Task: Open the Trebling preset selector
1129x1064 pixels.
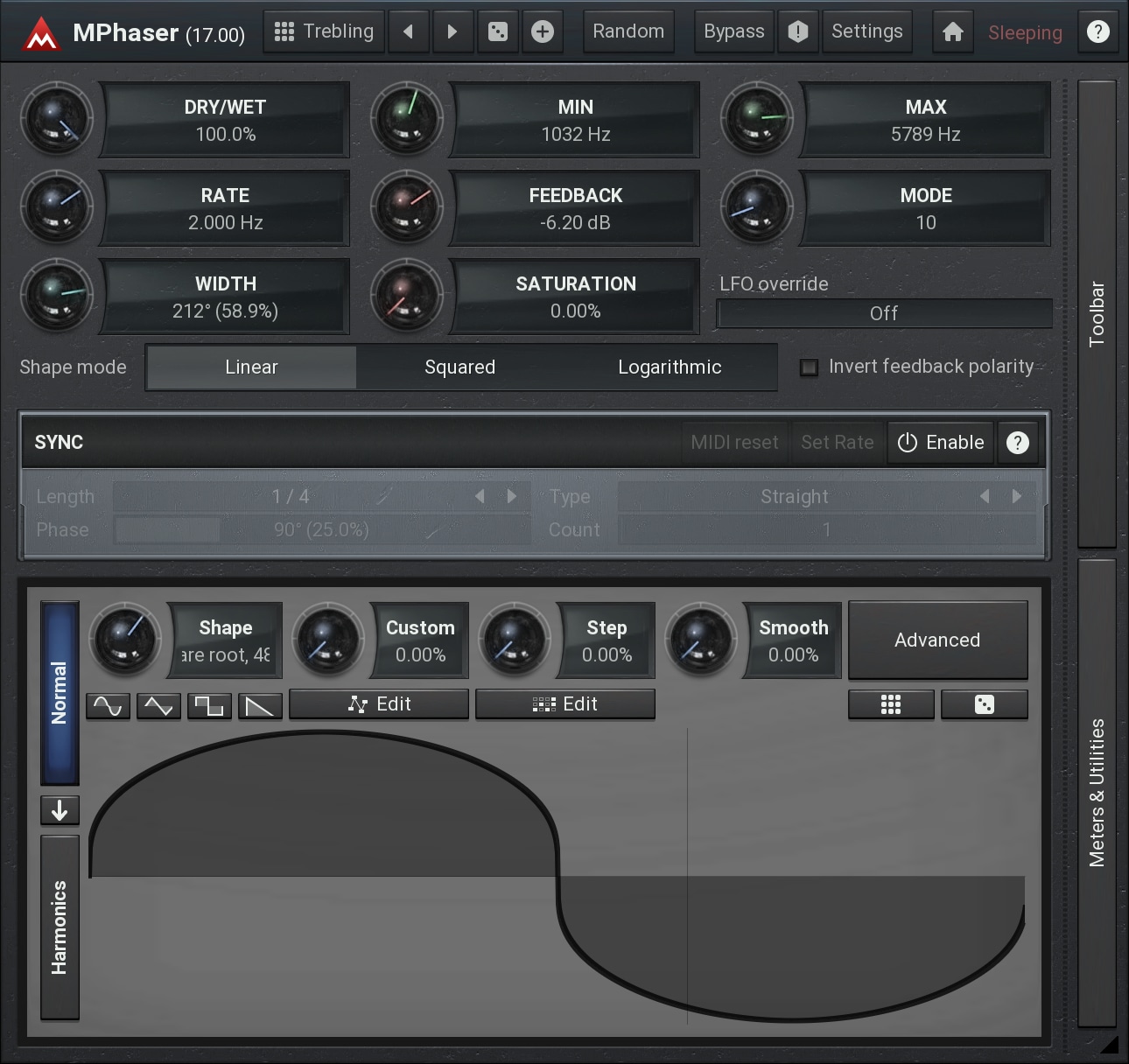Action: (x=325, y=32)
